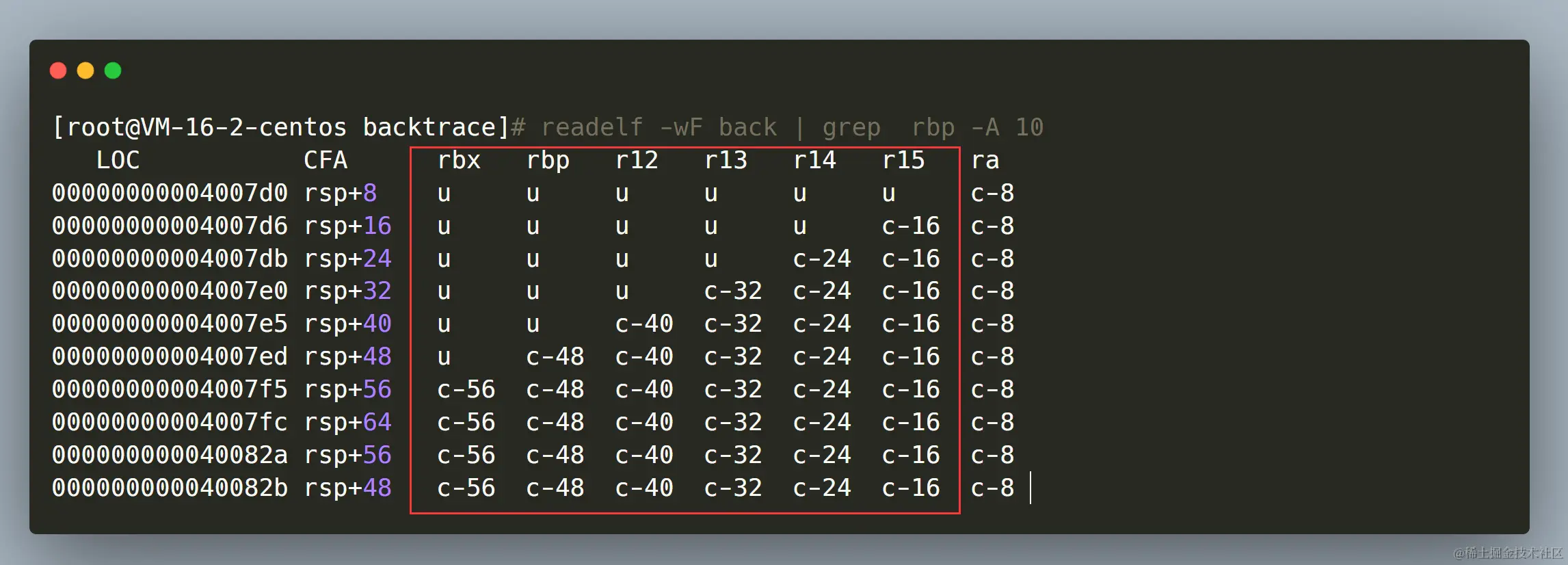The image size is (1568, 565).
Task: Click the red close window dot
Action: 58,70
